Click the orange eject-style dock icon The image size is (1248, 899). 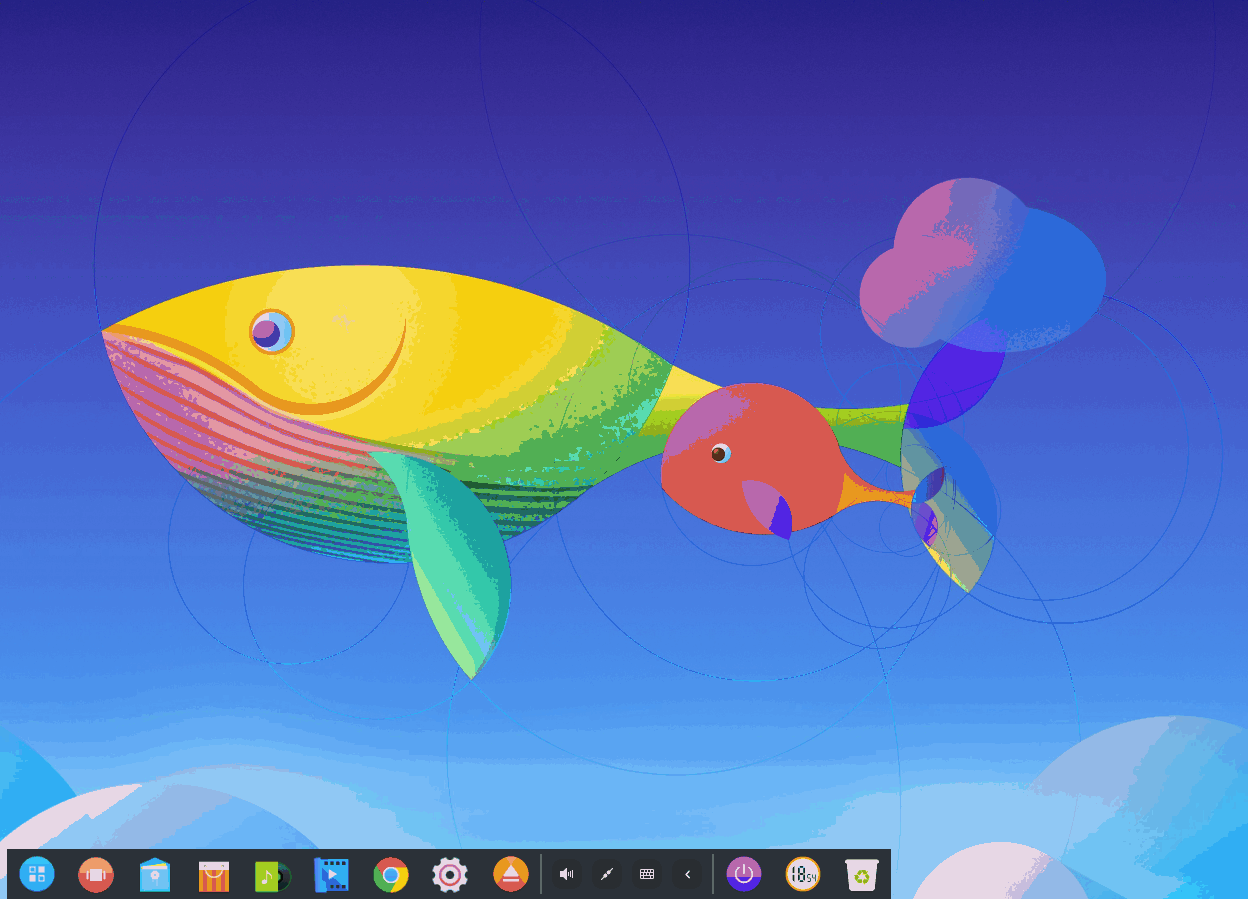pyautogui.click(x=510, y=874)
